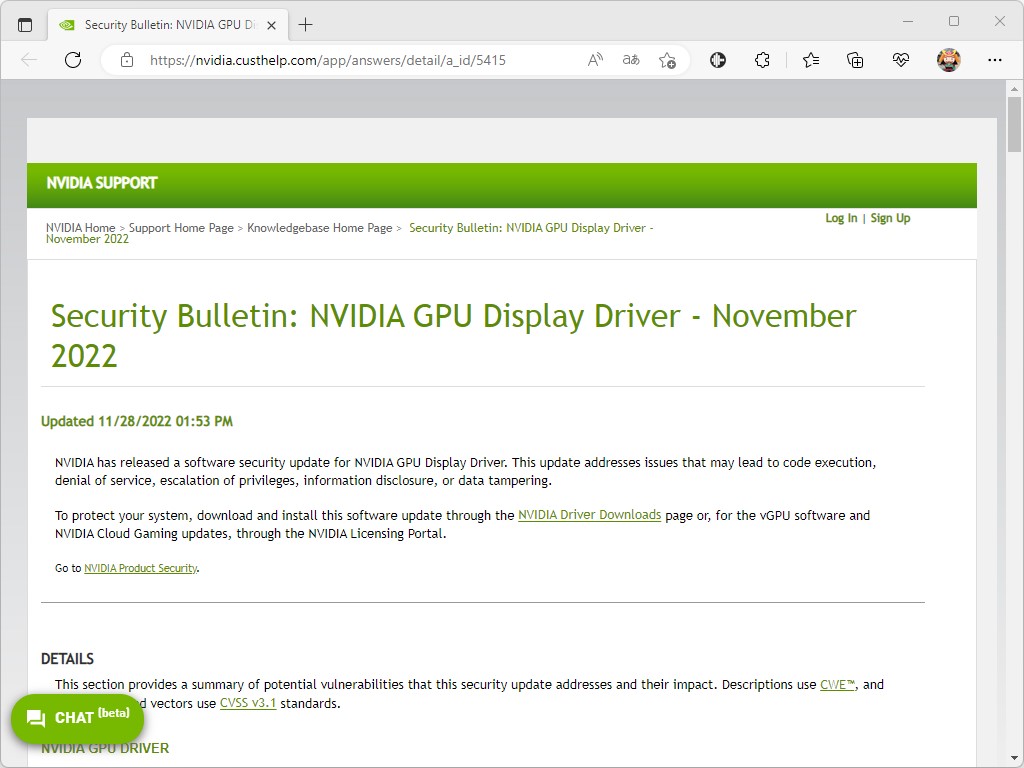Viewport: 1024px width, 768px height.
Task: Open the translate page icon
Action: [631, 60]
